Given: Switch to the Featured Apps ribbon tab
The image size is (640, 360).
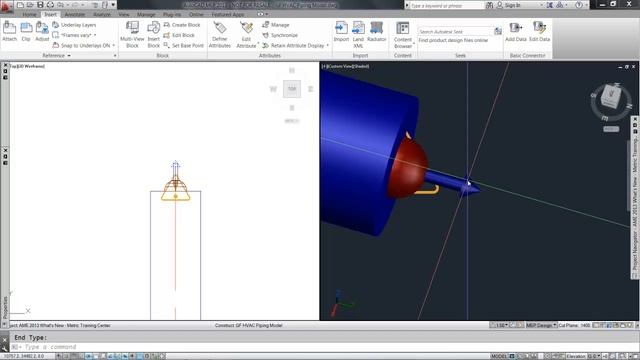Looking at the screenshot, I should pos(228,14).
